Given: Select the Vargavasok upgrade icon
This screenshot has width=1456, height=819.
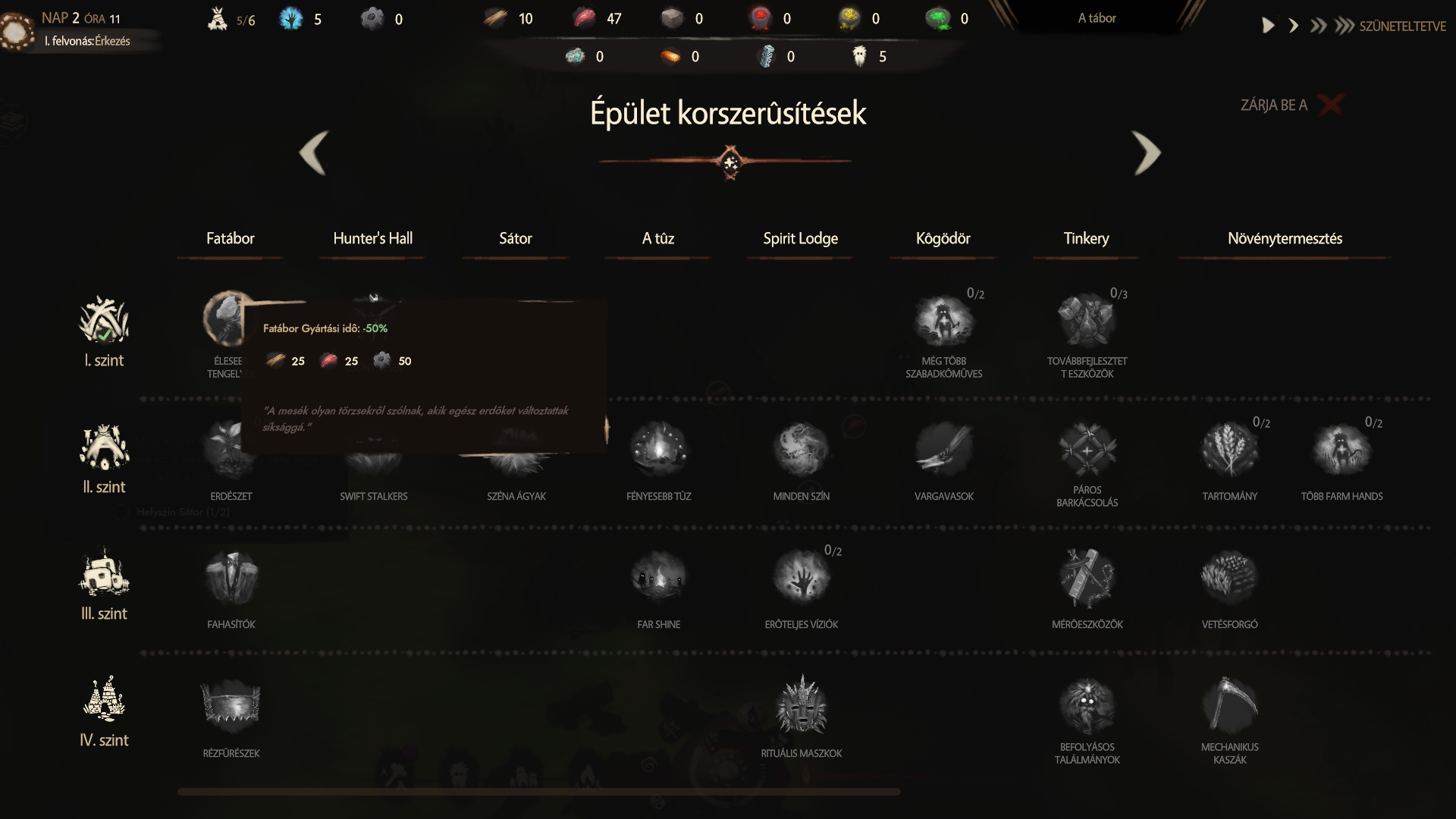Looking at the screenshot, I should [x=944, y=450].
